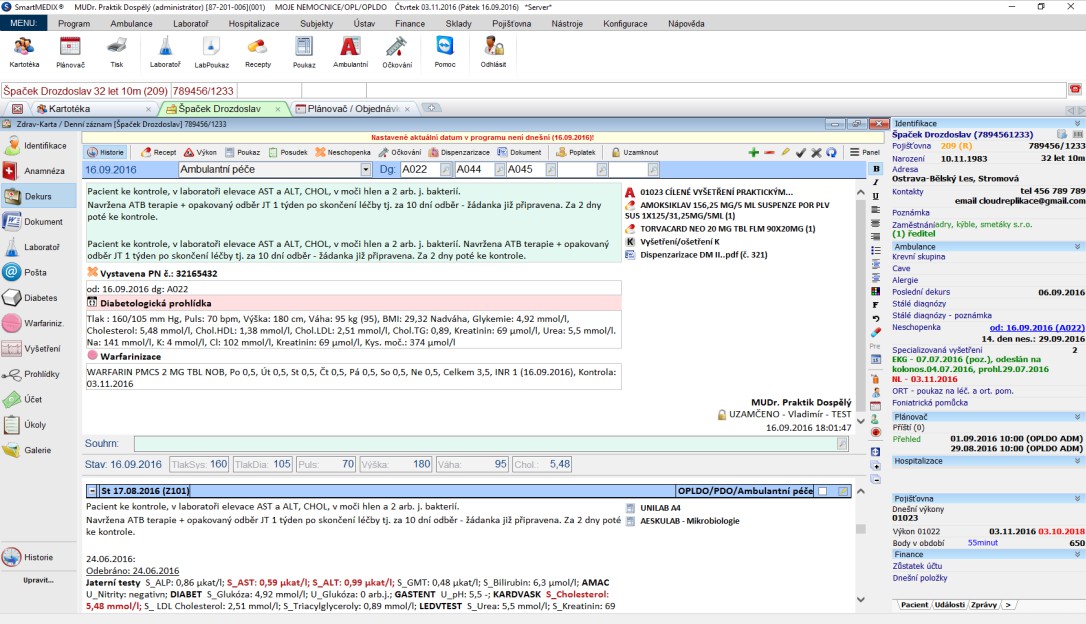This screenshot has width=1086, height=624.
Task: Insert pill medication icon in format bar
Action: point(875,332)
